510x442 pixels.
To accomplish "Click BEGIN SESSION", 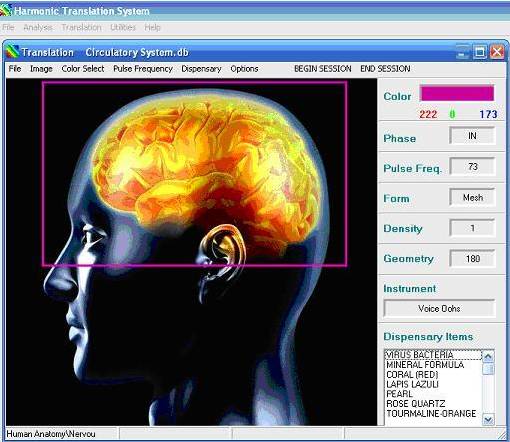I will [322, 69].
